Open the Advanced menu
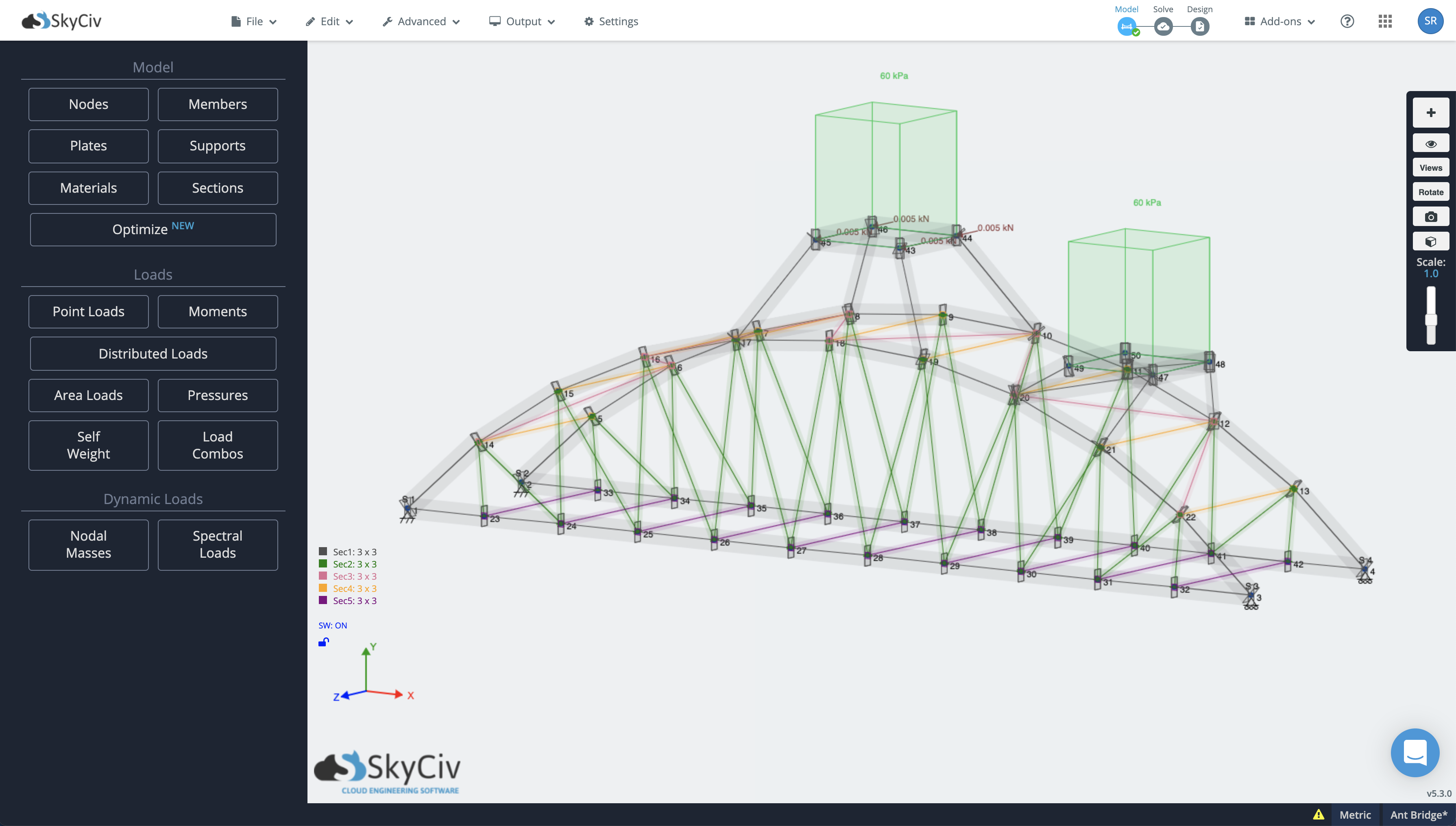Image resolution: width=1456 pixels, height=826 pixels. coord(421,22)
